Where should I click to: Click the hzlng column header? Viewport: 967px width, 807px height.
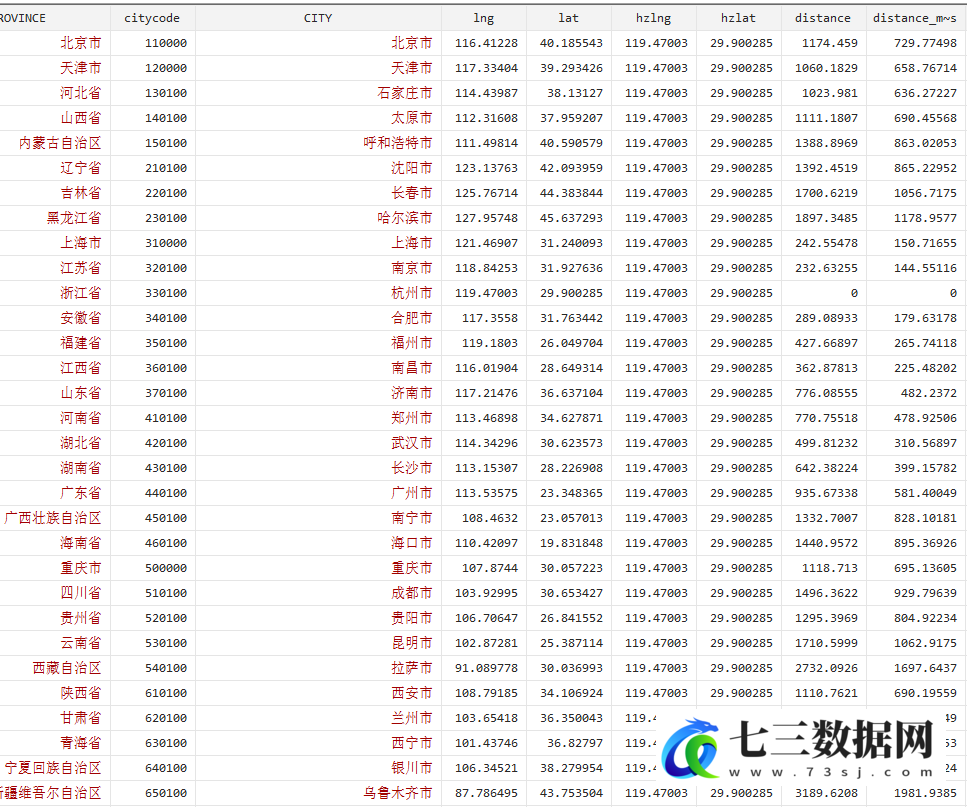pos(654,18)
